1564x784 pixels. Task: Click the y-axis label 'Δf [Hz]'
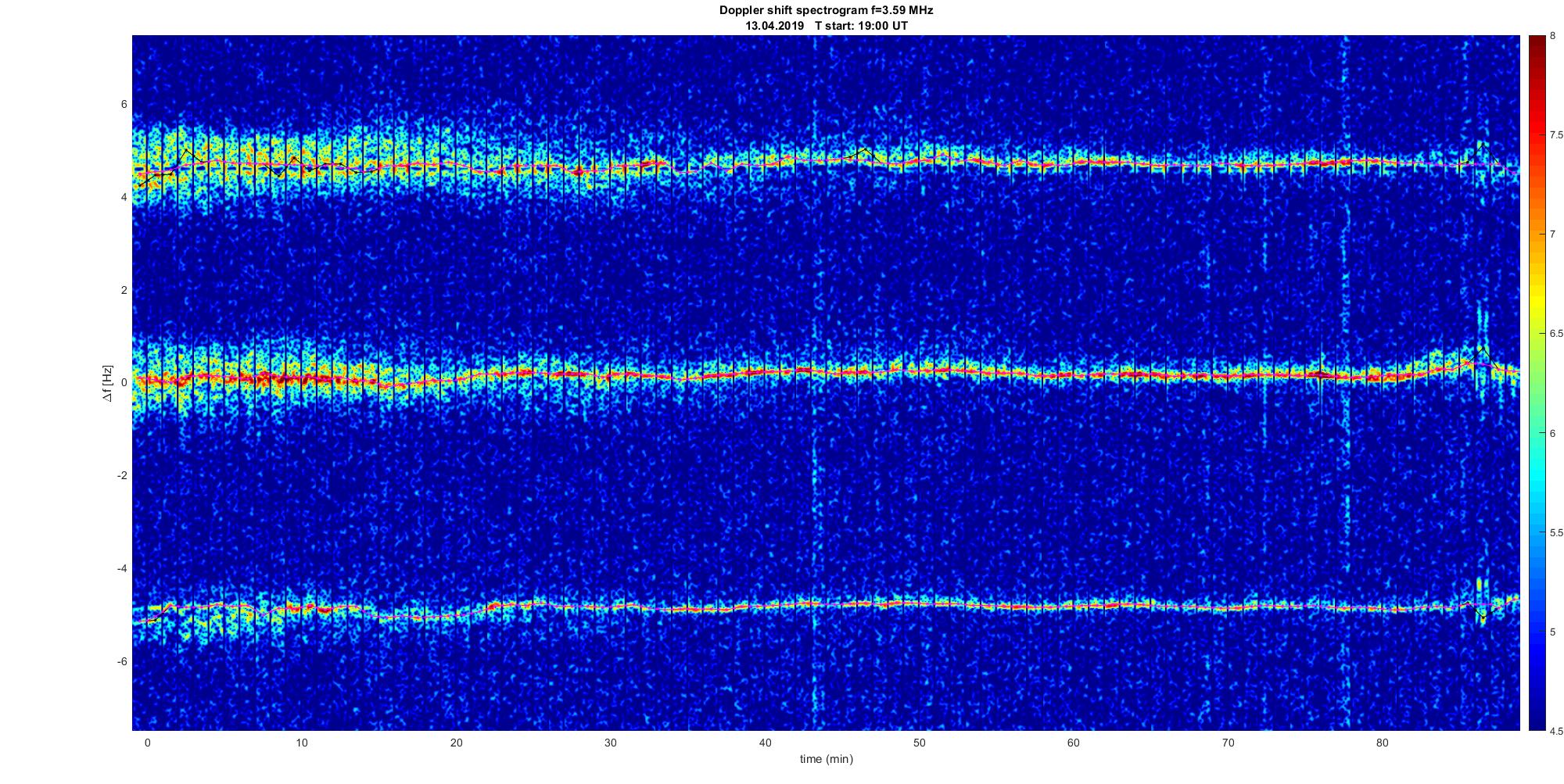coord(108,383)
